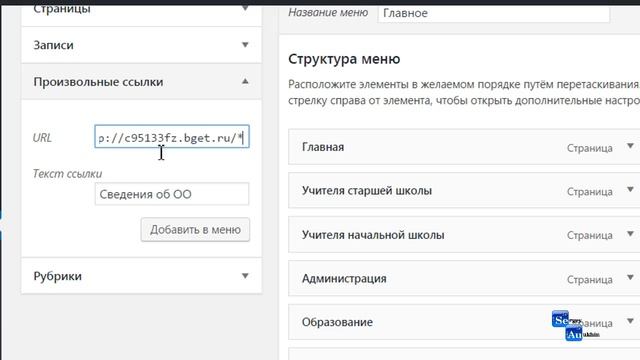
Task: Open Учителя начальной школы item settings arrow
Action: click(630, 234)
